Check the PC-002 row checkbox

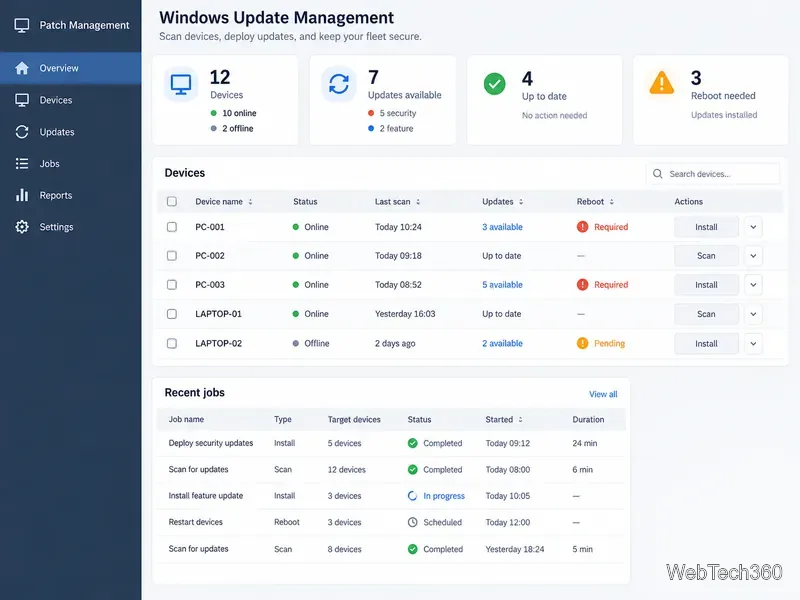(x=172, y=256)
